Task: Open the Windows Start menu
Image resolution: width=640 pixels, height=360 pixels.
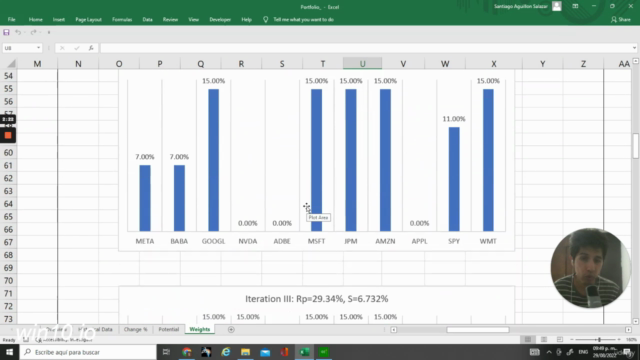Action: (x=9, y=352)
